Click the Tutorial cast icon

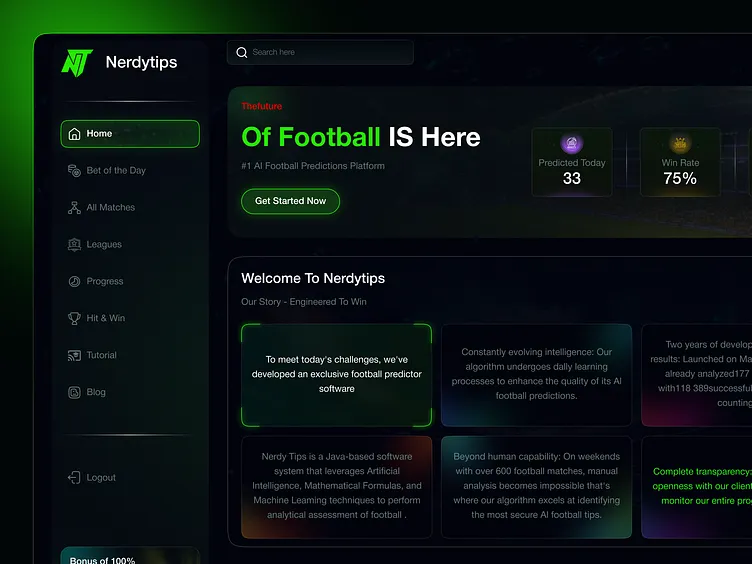click(x=74, y=355)
